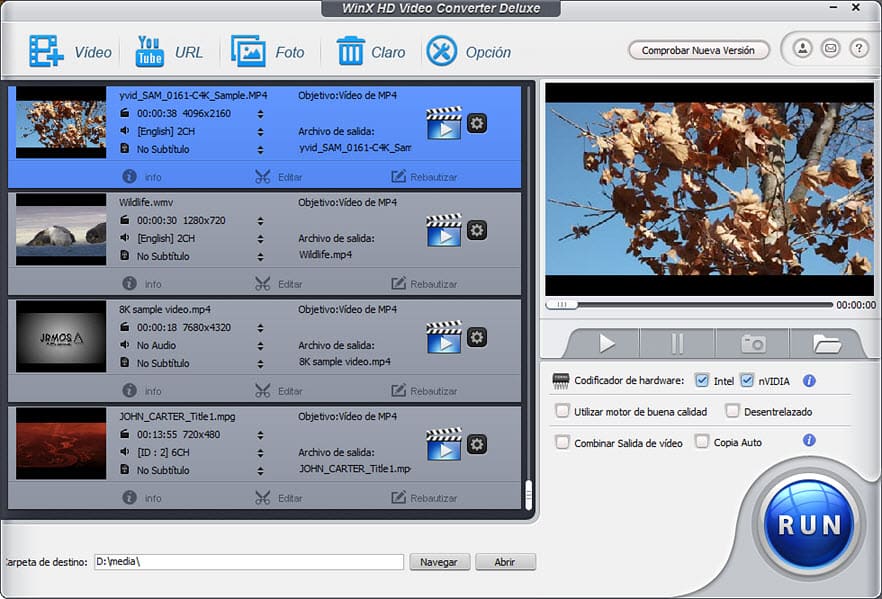Select the Wildlife.wmv thumbnail

pyautogui.click(x=61, y=229)
